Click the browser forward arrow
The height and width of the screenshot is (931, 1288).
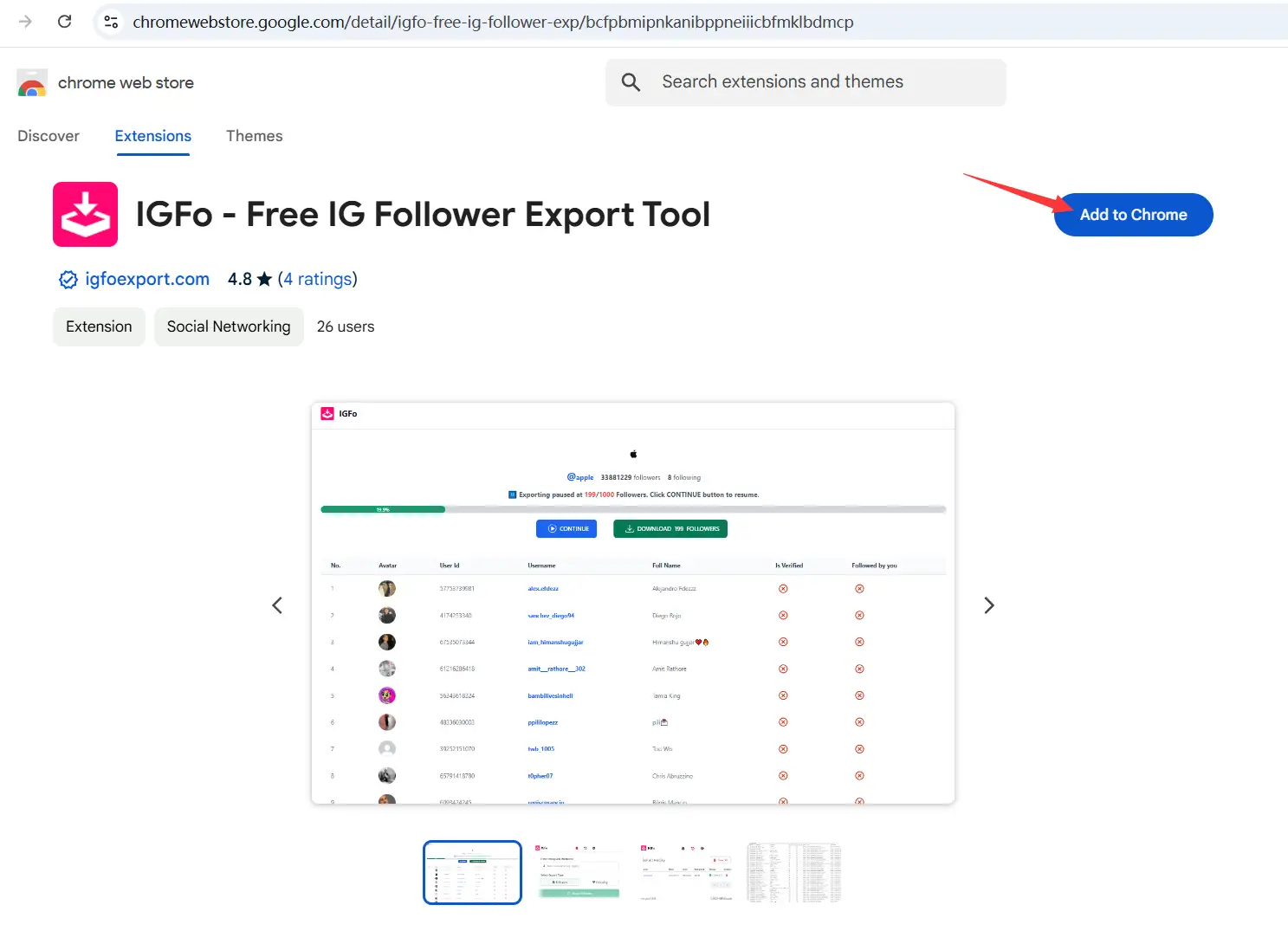click(x=25, y=22)
